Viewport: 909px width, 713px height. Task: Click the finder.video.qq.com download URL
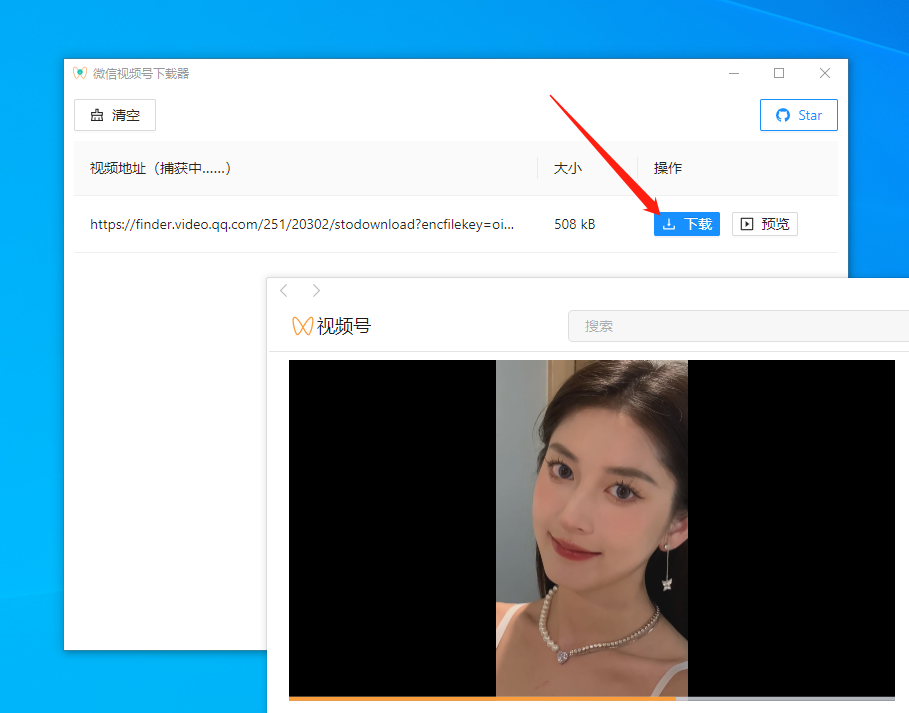pyautogui.click(x=301, y=224)
